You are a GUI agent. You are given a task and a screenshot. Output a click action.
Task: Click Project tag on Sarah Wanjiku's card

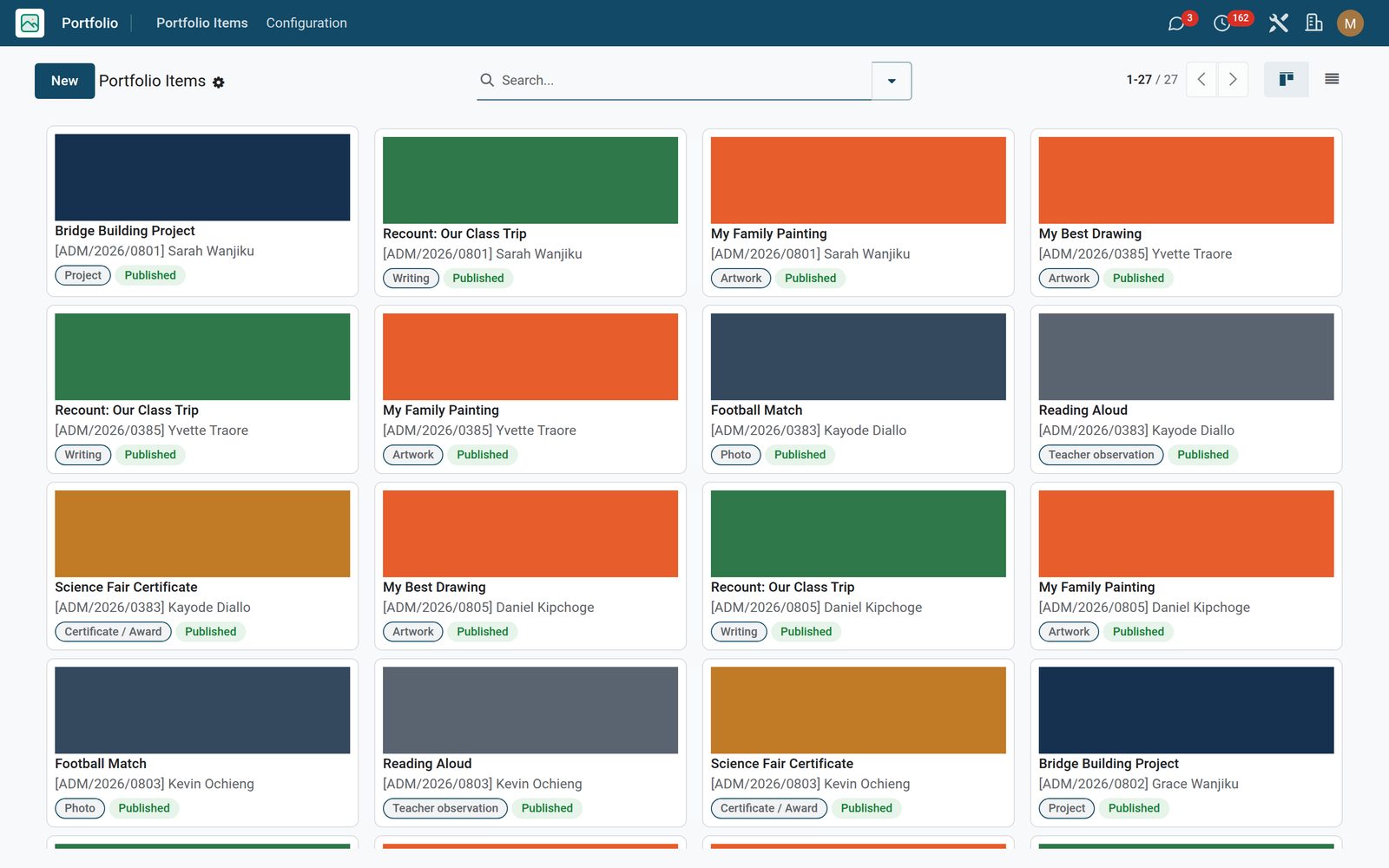pyautogui.click(x=82, y=275)
